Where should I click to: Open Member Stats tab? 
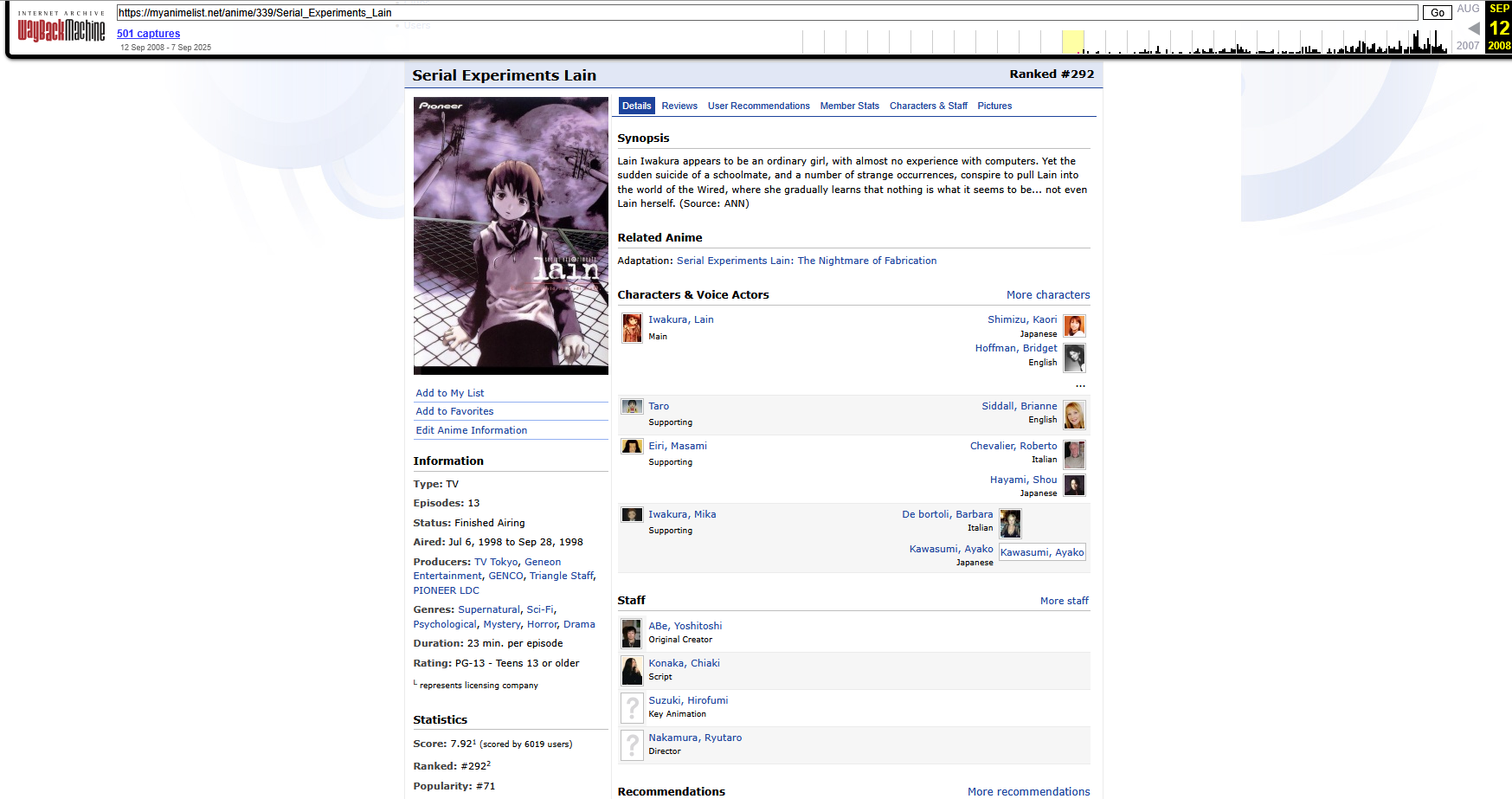850,106
